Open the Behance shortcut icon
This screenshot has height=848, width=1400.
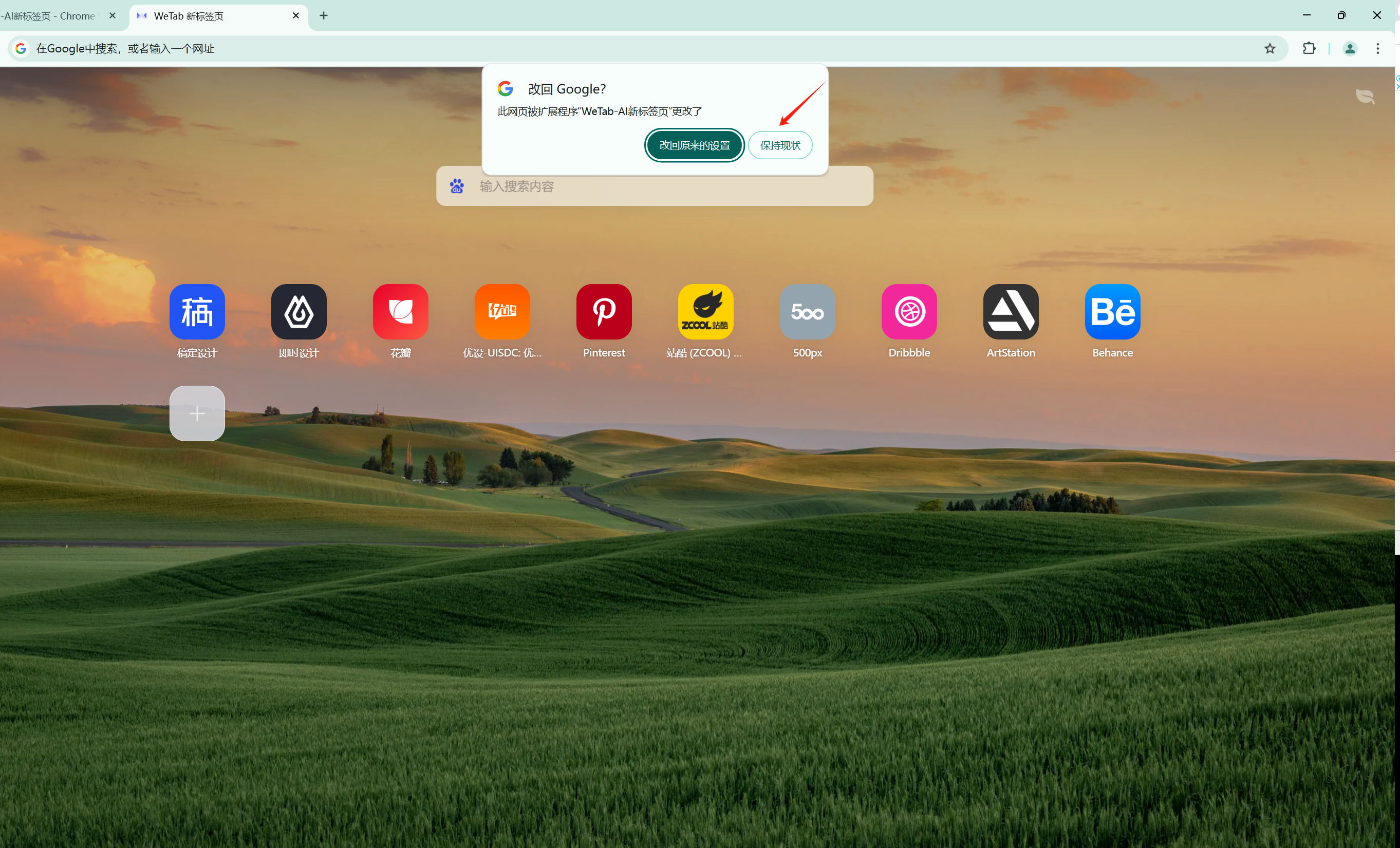[x=1112, y=311]
